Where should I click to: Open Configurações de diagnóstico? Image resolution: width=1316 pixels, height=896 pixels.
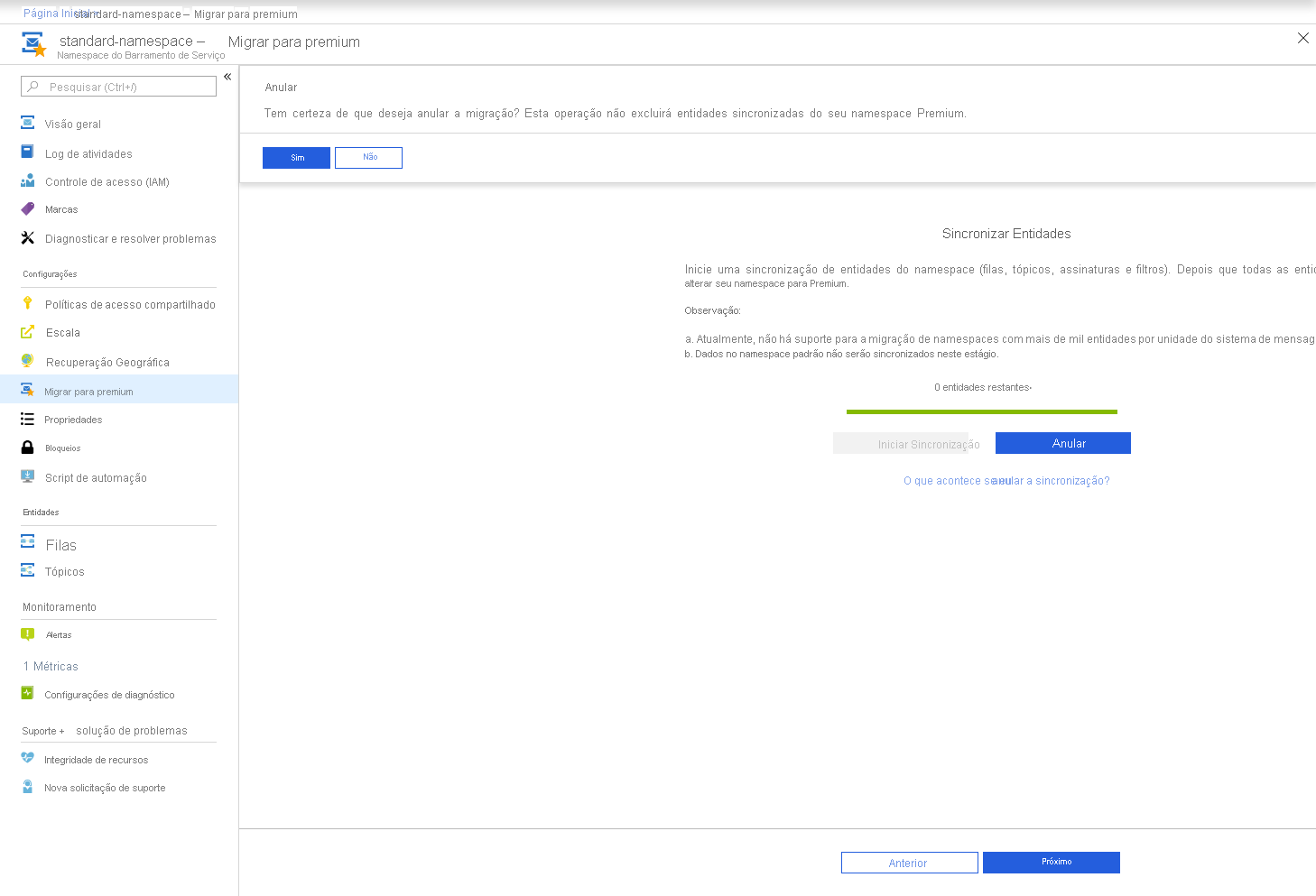(x=109, y=695)
